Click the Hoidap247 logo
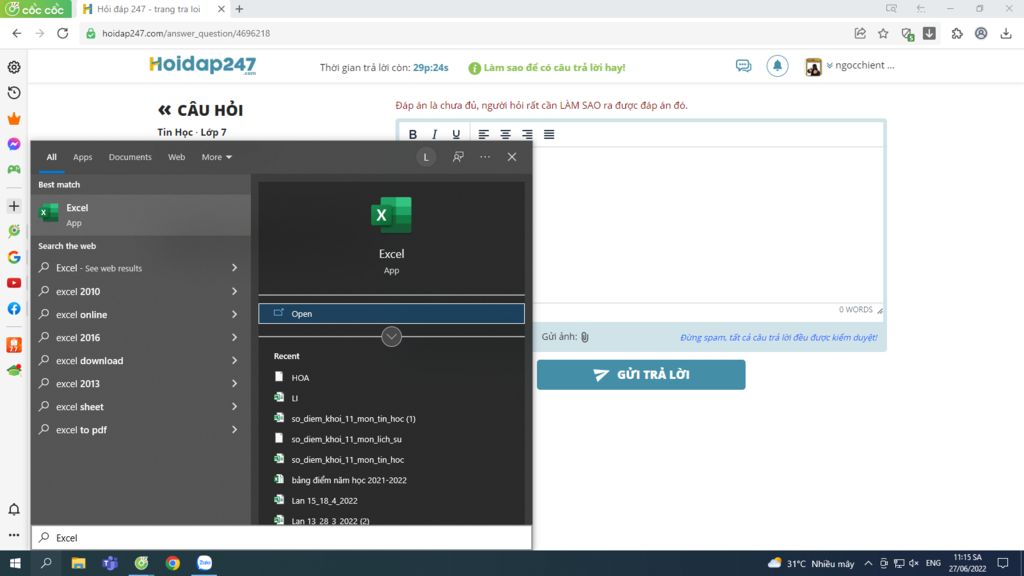The image size is (1024, 576). pos(202,65)
